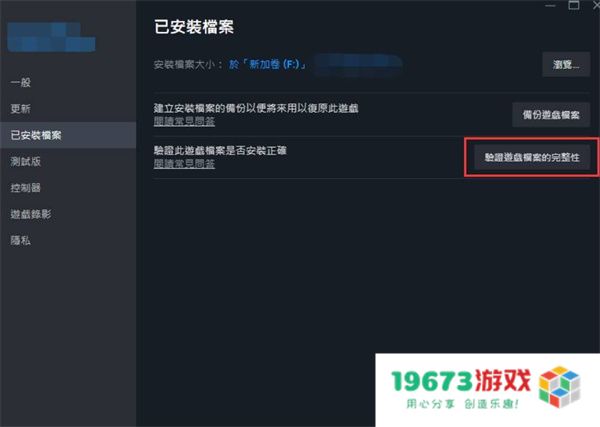Close the properties window
This screenshot has height=427, width=600.
click(x=596, y=5)
